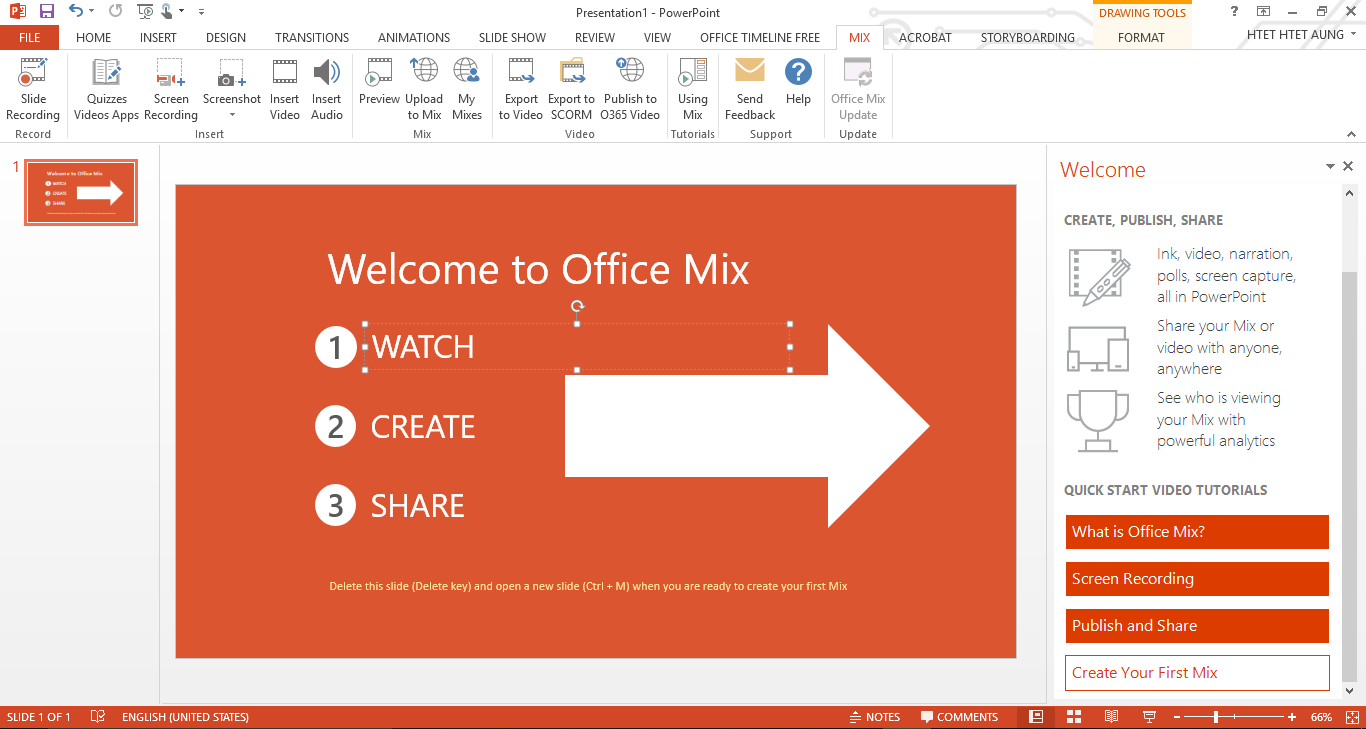Screen dimensions: 1366x729
Task: Start slideshow from Quick Access toolbar
Action: coord(145,12)
